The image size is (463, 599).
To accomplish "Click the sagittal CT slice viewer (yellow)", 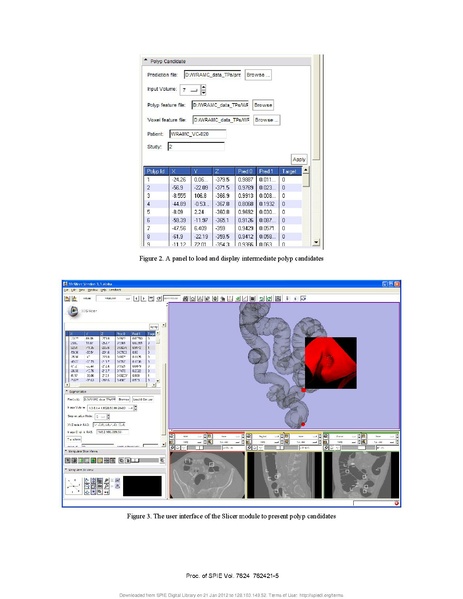I will click(284, 475).
